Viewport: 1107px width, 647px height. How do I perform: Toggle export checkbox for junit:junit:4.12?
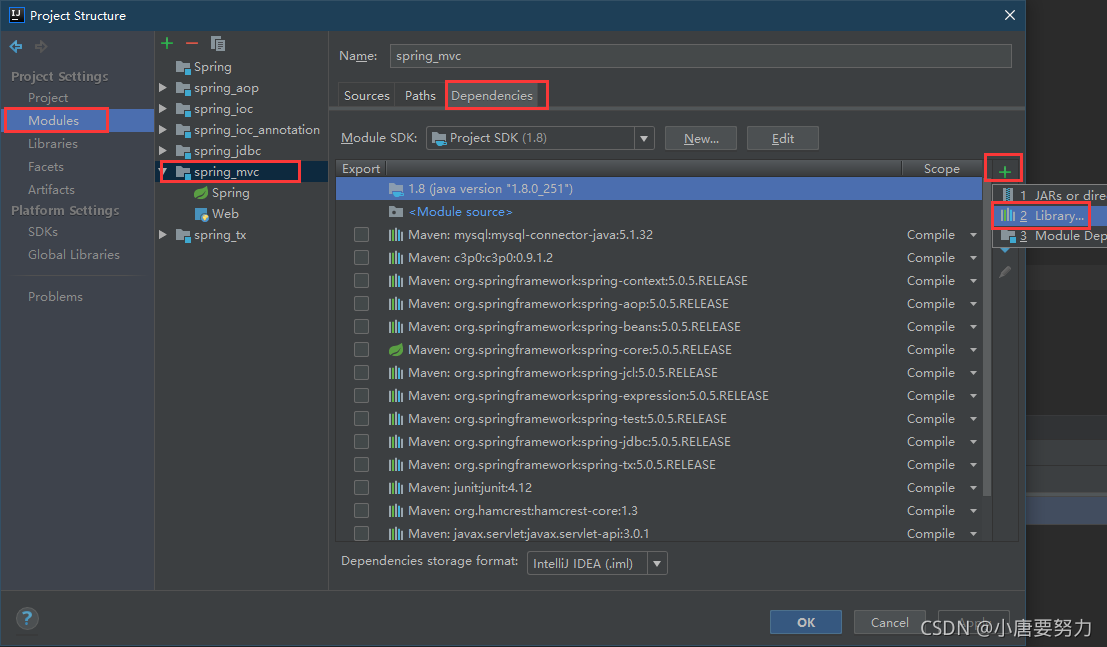pos(361,487)
